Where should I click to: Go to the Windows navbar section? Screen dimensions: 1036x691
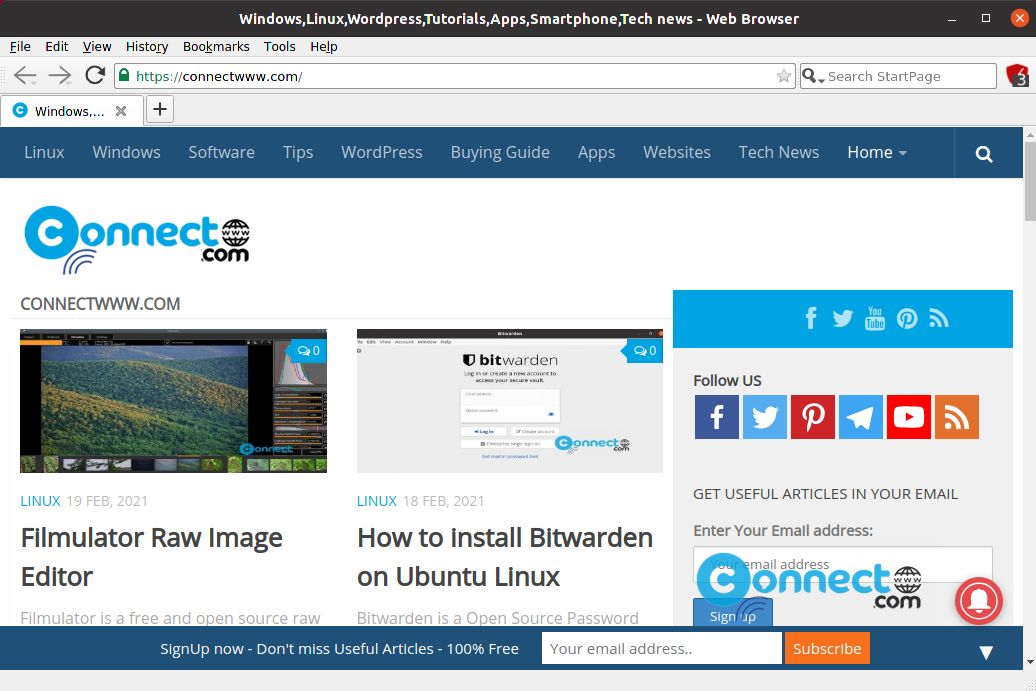(x=126, y=153)
